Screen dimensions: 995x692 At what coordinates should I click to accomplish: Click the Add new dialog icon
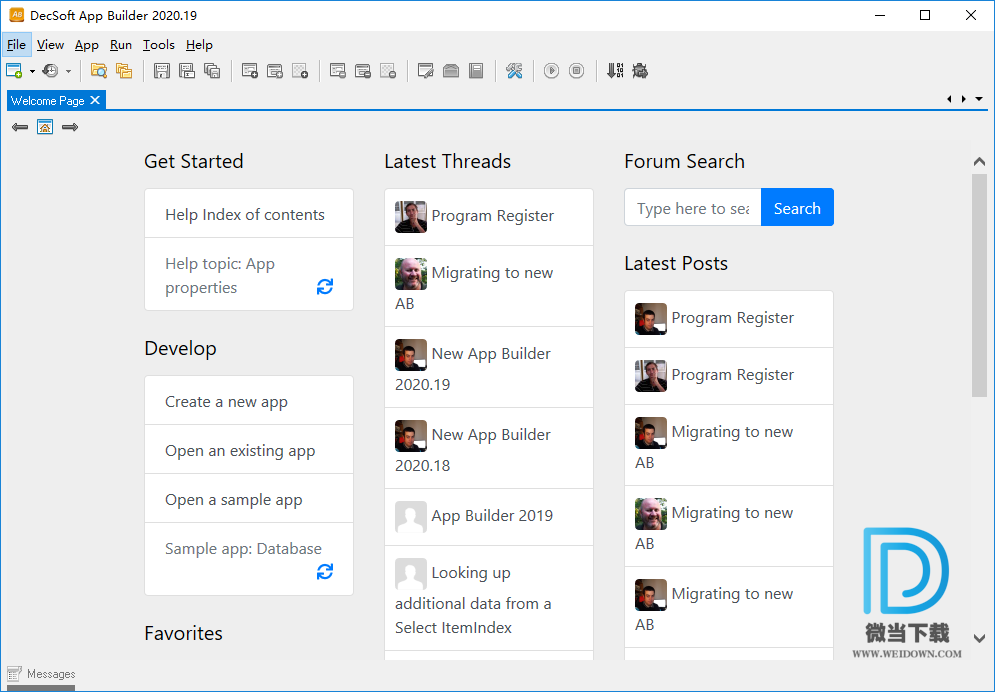275,70
